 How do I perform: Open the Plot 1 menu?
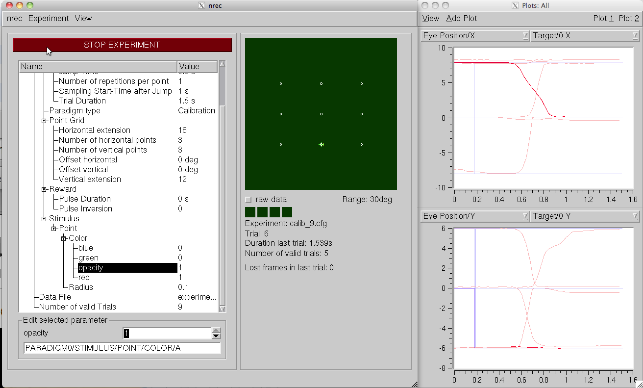point(603,18)
